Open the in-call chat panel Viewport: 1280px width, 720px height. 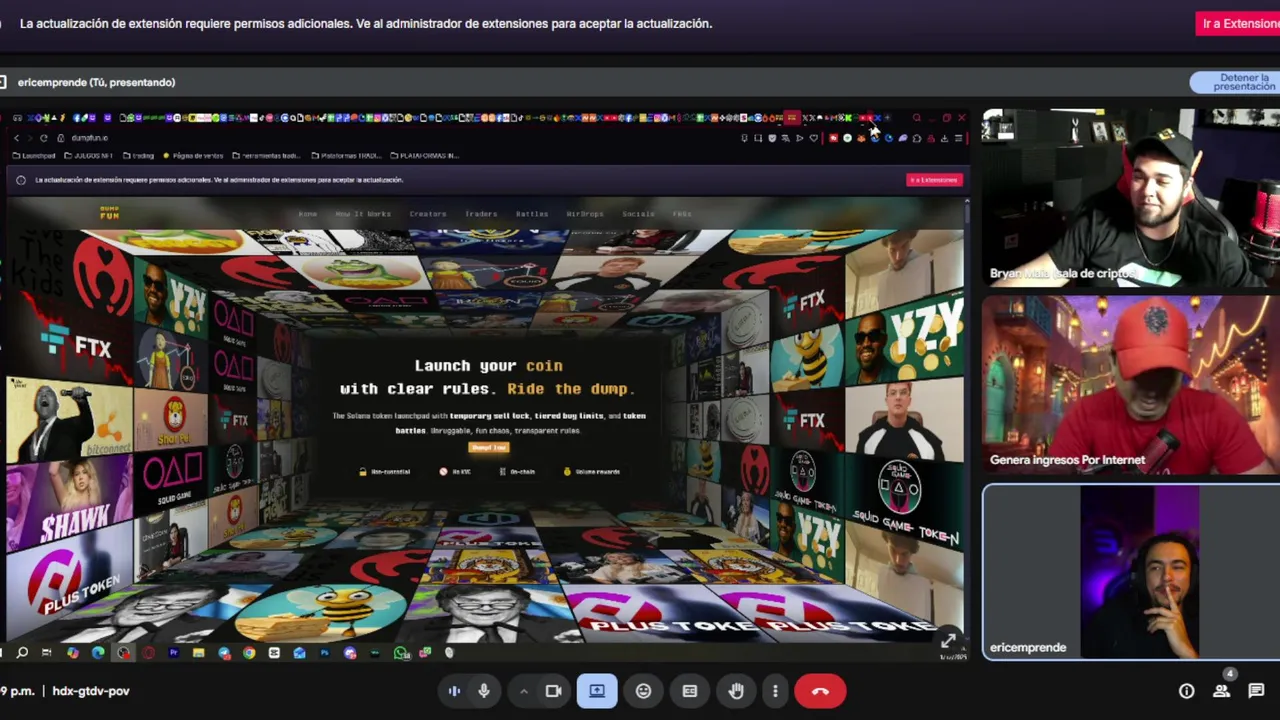tap(1256, 691)
